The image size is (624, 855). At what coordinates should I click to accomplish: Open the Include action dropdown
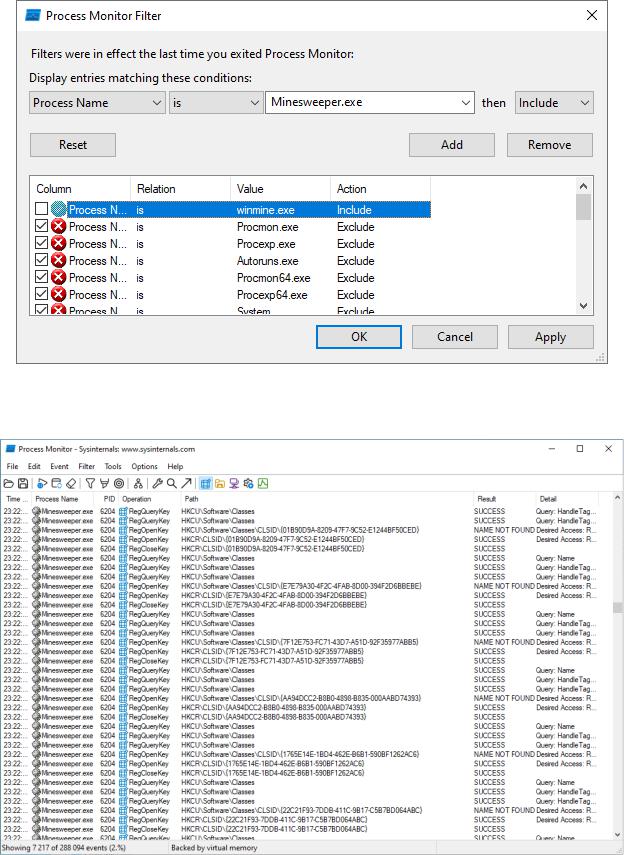pyautogui.click(x=554, y=103)
